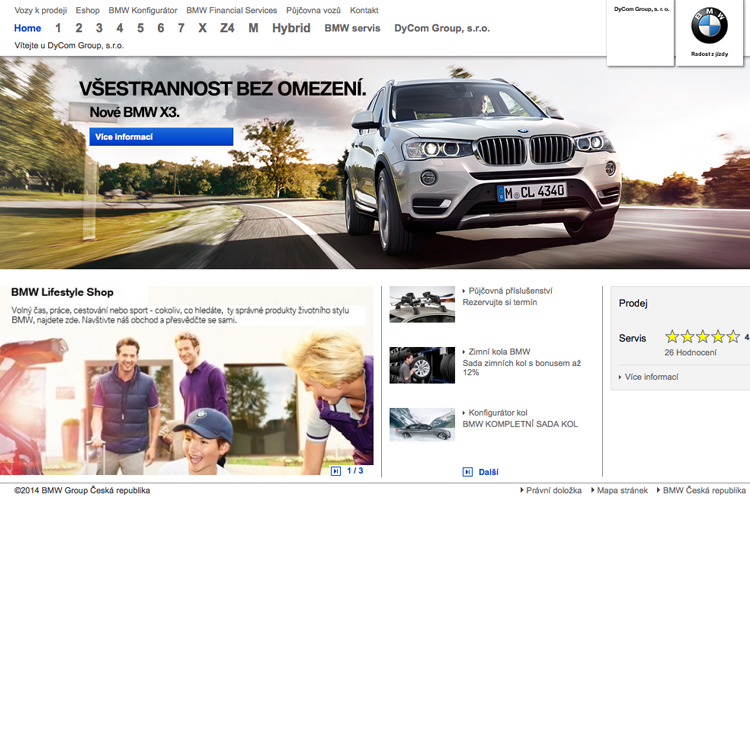
Task: Open the Eshop link
Action: click(x=88, y=10)
